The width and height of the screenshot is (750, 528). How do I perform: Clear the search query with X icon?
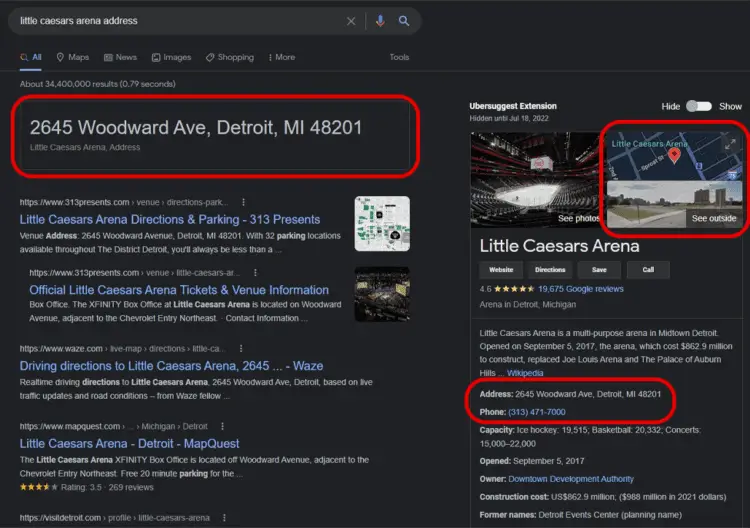click(x=351, y=21)
